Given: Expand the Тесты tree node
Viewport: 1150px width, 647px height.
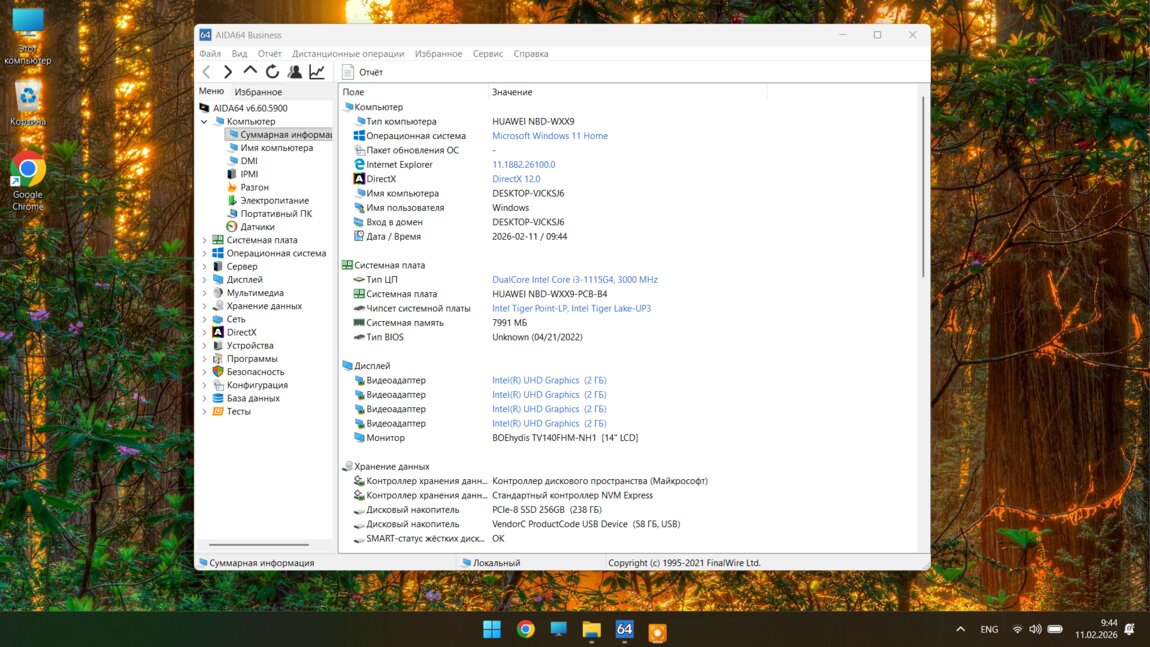Looking at the screenshot, I should coord(205,411).
